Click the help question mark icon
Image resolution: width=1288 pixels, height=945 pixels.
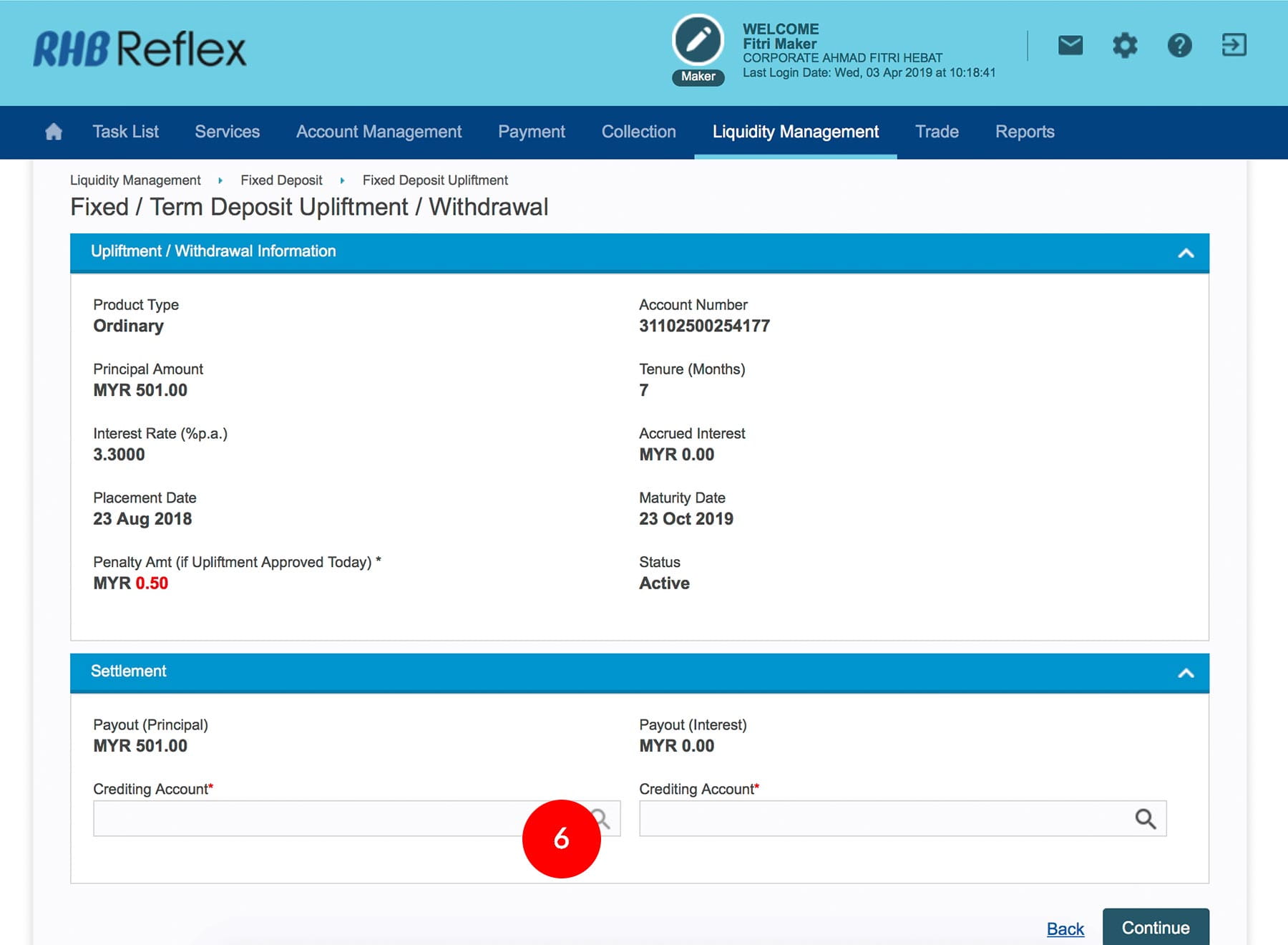(1179, 46)
